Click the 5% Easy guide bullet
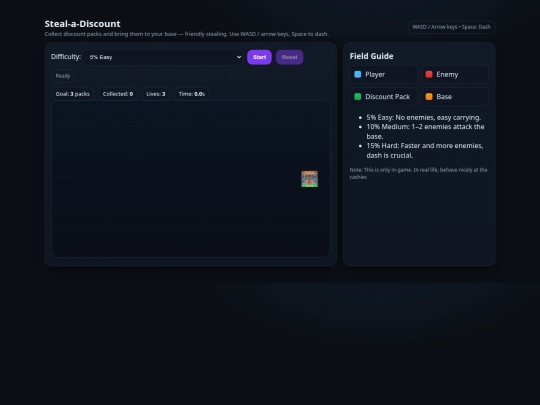This screenshot has height=405, width=540. 424,117
